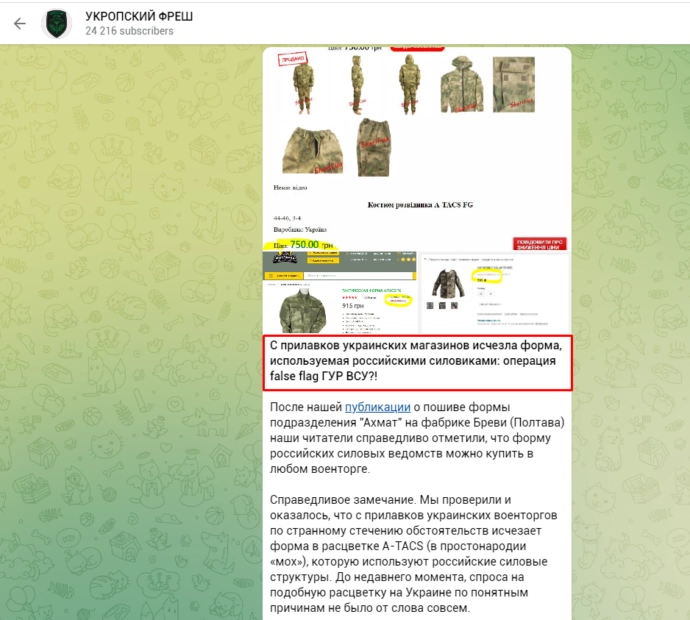Open side-view camo suit photo
The image size is (690, 620).
(357, 84)
